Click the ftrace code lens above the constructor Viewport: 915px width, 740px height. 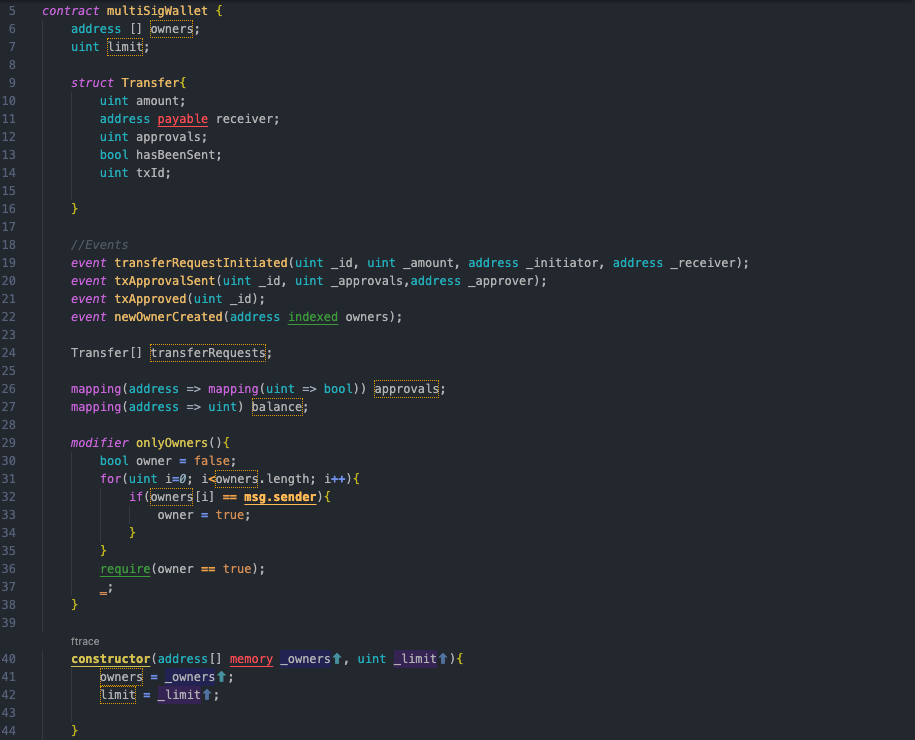(85, 641)
